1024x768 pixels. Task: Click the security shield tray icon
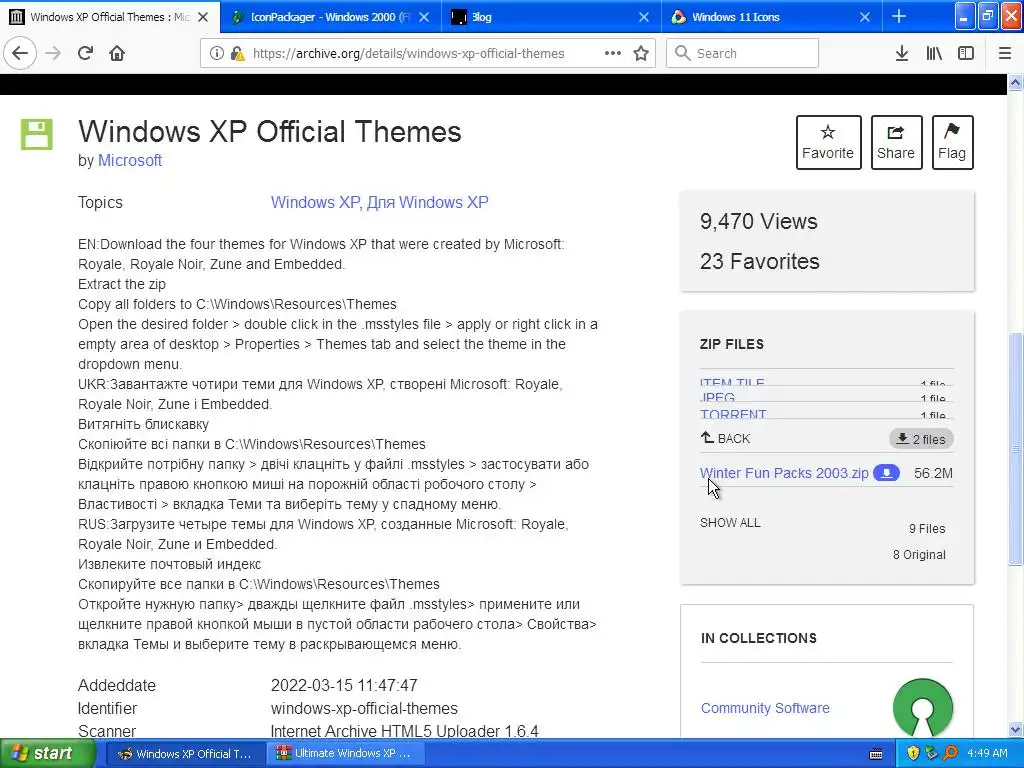[913, 753]
